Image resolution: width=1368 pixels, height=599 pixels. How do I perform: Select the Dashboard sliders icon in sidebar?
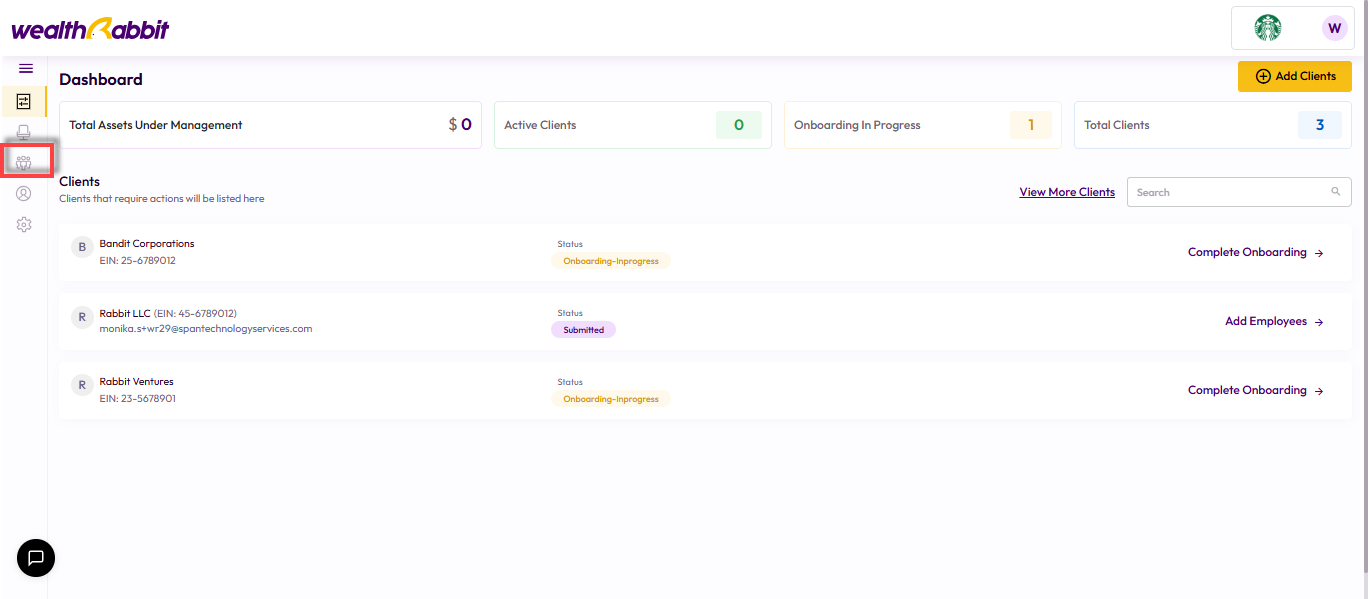point(24,101)
